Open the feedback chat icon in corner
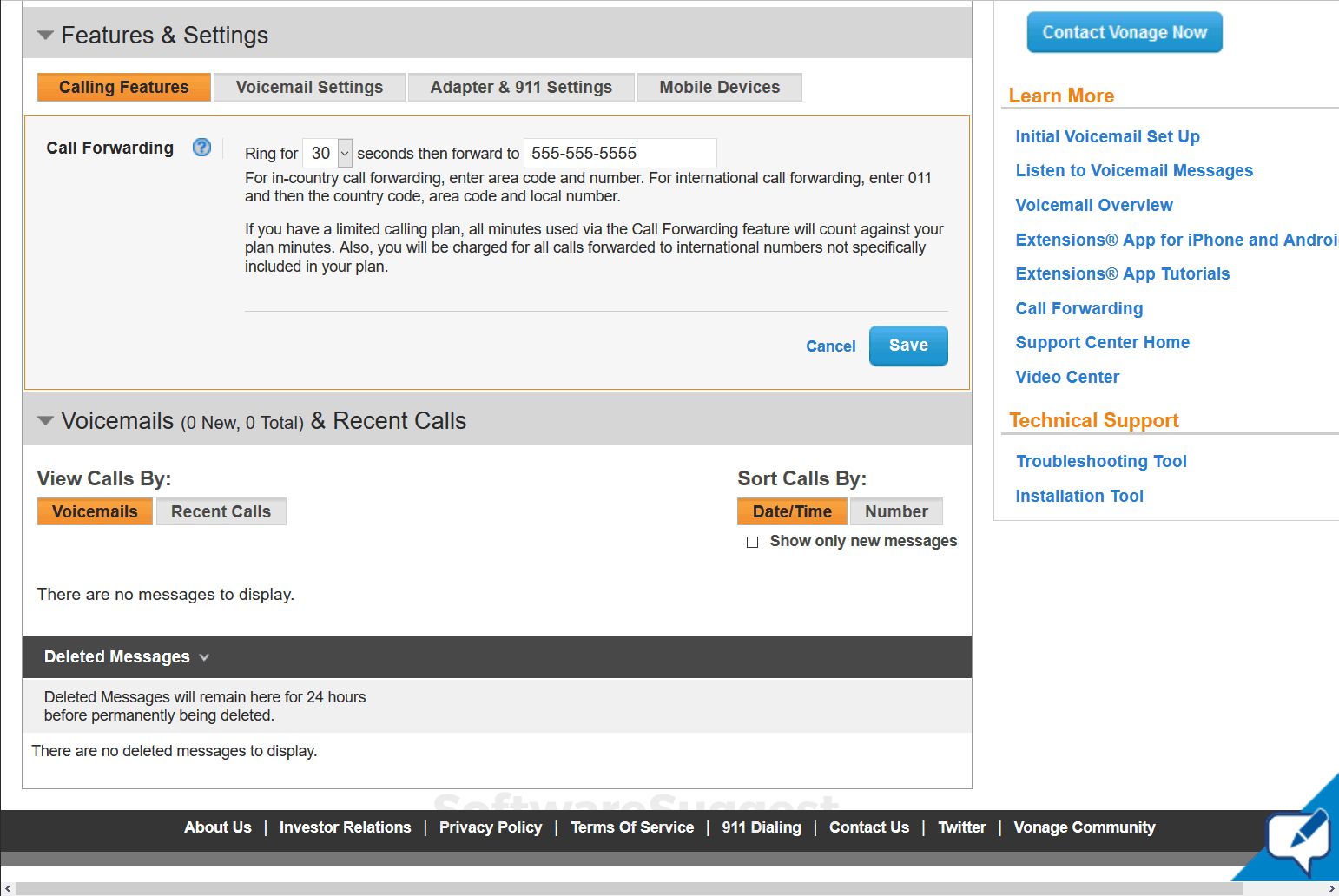 click(1298, 840)
